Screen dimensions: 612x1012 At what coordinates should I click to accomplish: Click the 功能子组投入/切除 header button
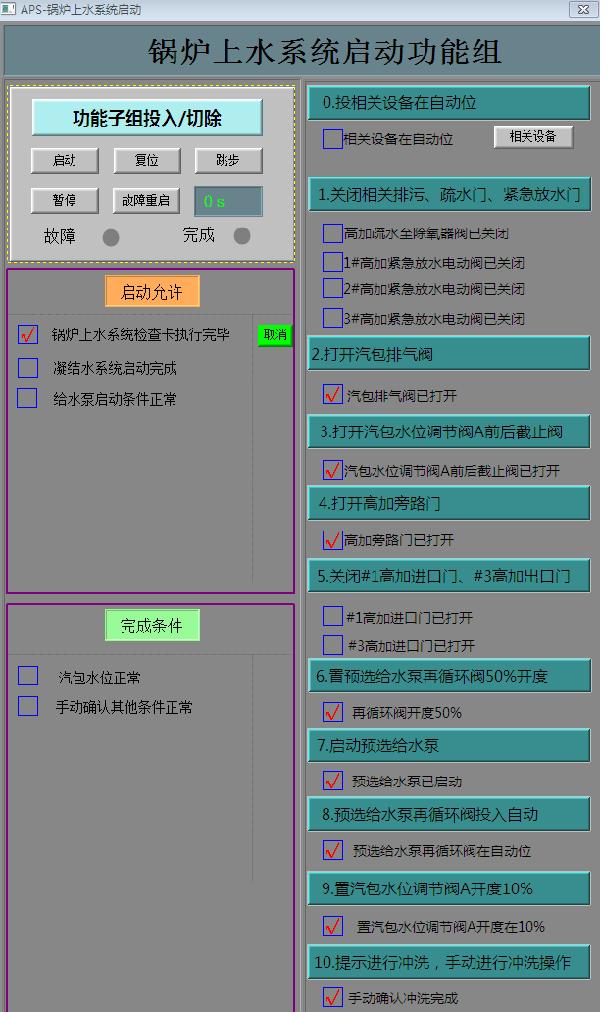pyautogui.click(x=147, y=118)
